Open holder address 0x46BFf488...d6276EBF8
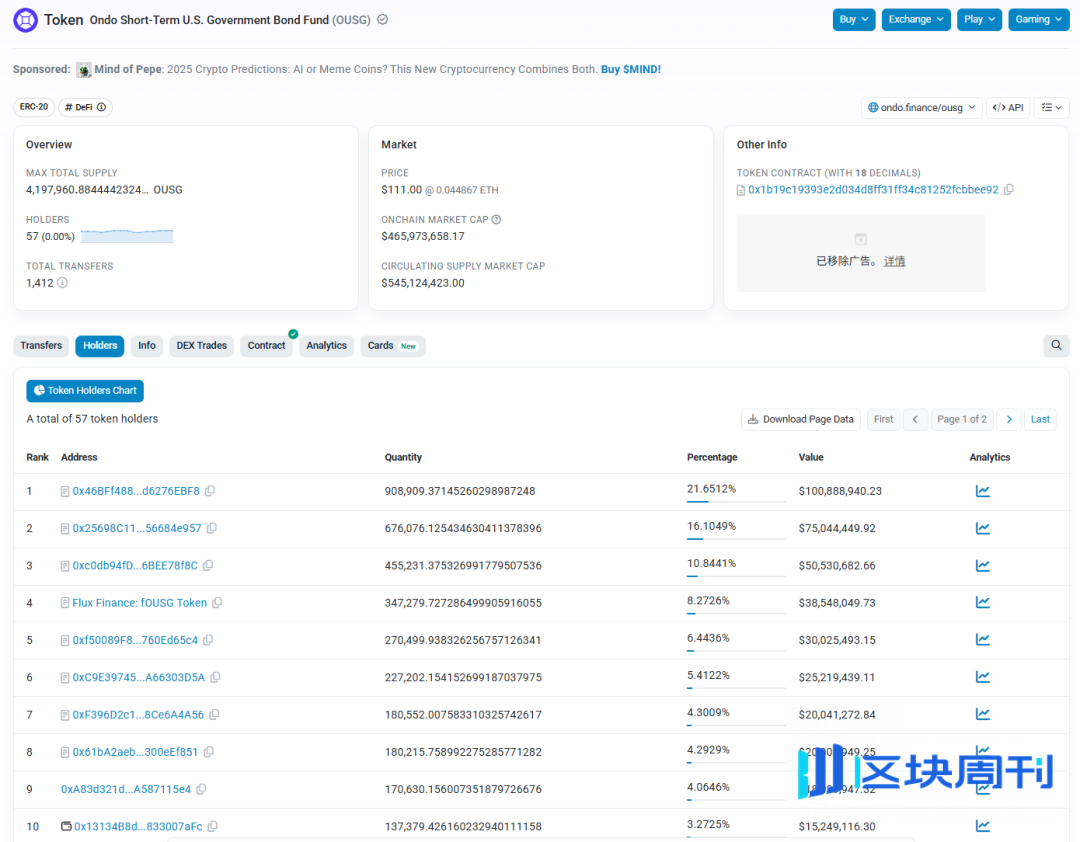Image resolution: width=1080 pixels, height=842 pixels. [136, 491]
